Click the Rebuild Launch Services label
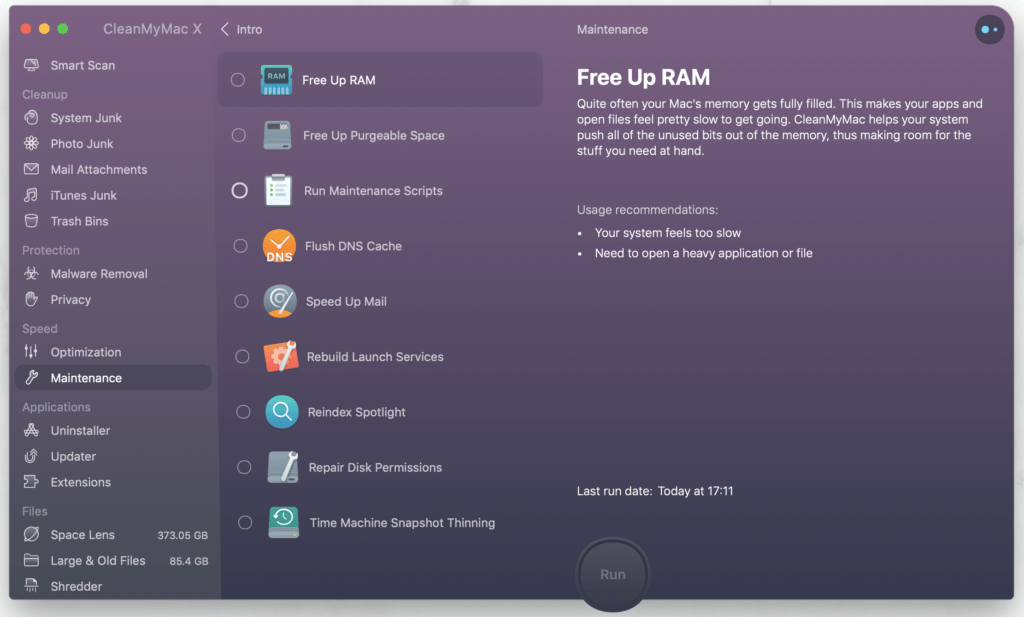This screenshot has width=1024, height=617. click(375, 356)
